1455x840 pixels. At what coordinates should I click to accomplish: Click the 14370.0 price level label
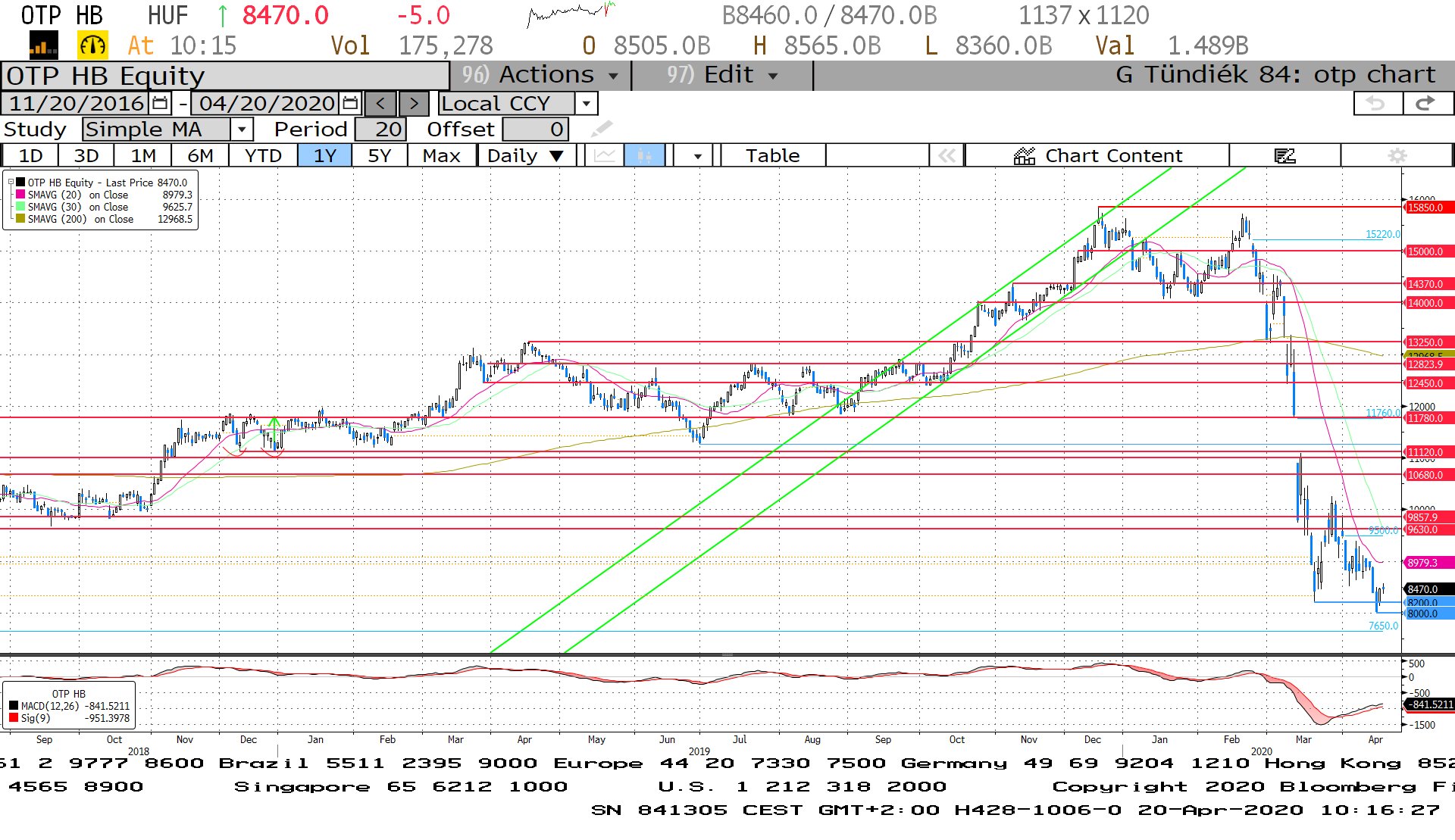(x=1428, y=283)
